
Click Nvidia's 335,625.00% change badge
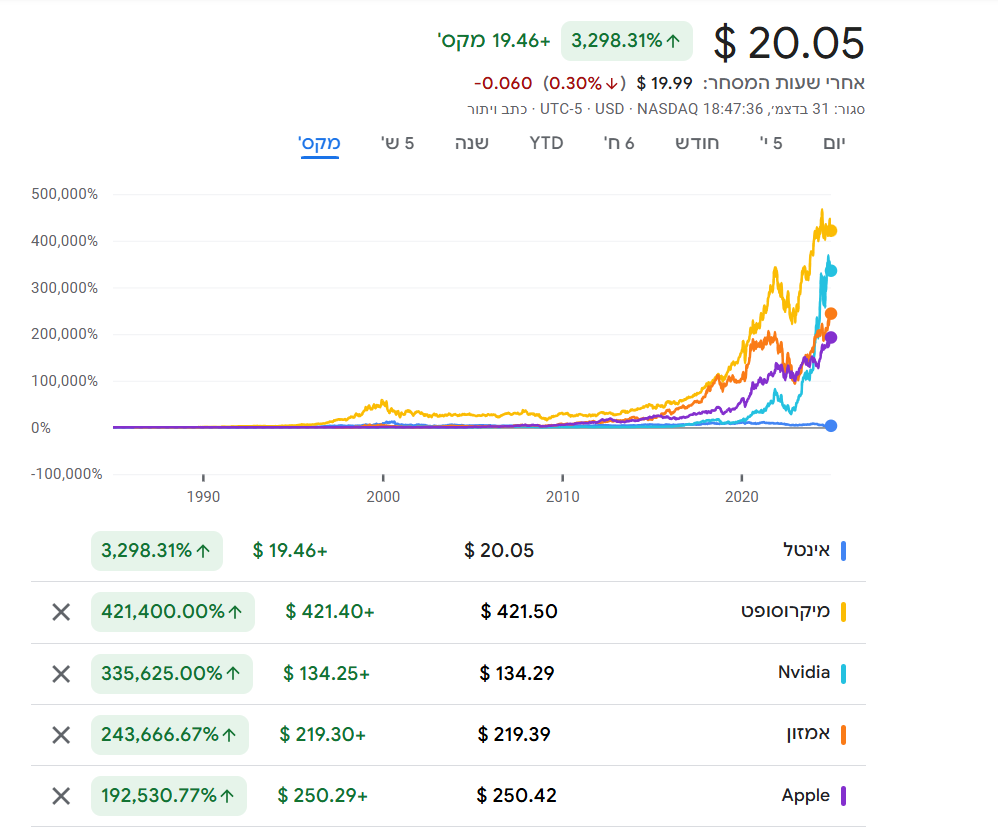click(x=171, y=674)
